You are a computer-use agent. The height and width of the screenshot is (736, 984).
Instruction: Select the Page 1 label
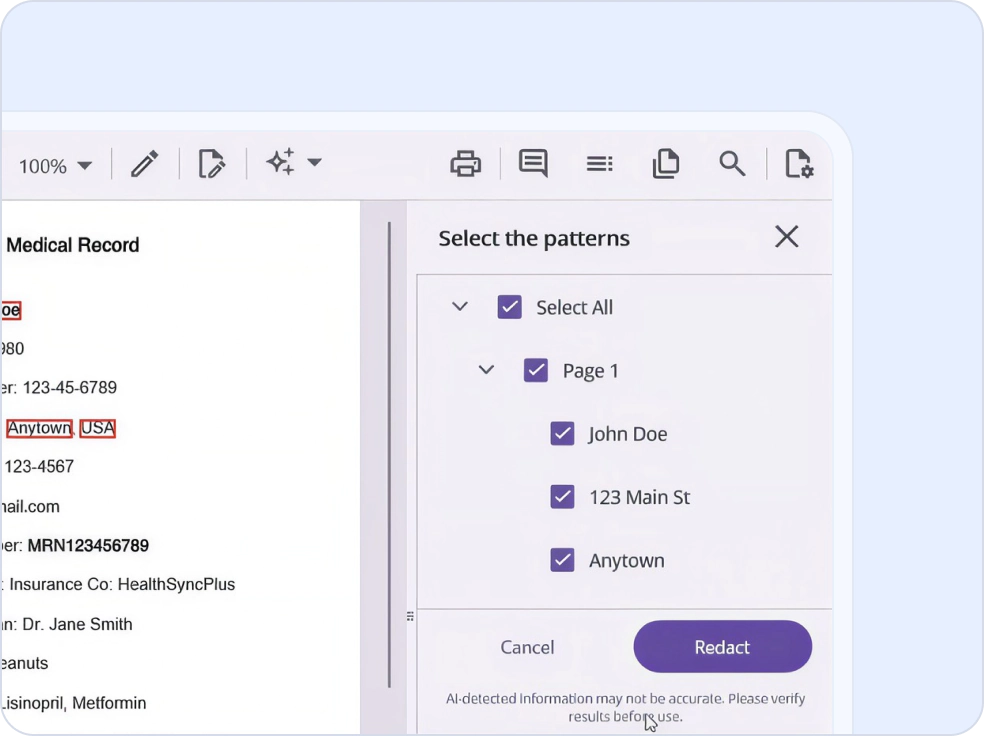coord(591,371)
